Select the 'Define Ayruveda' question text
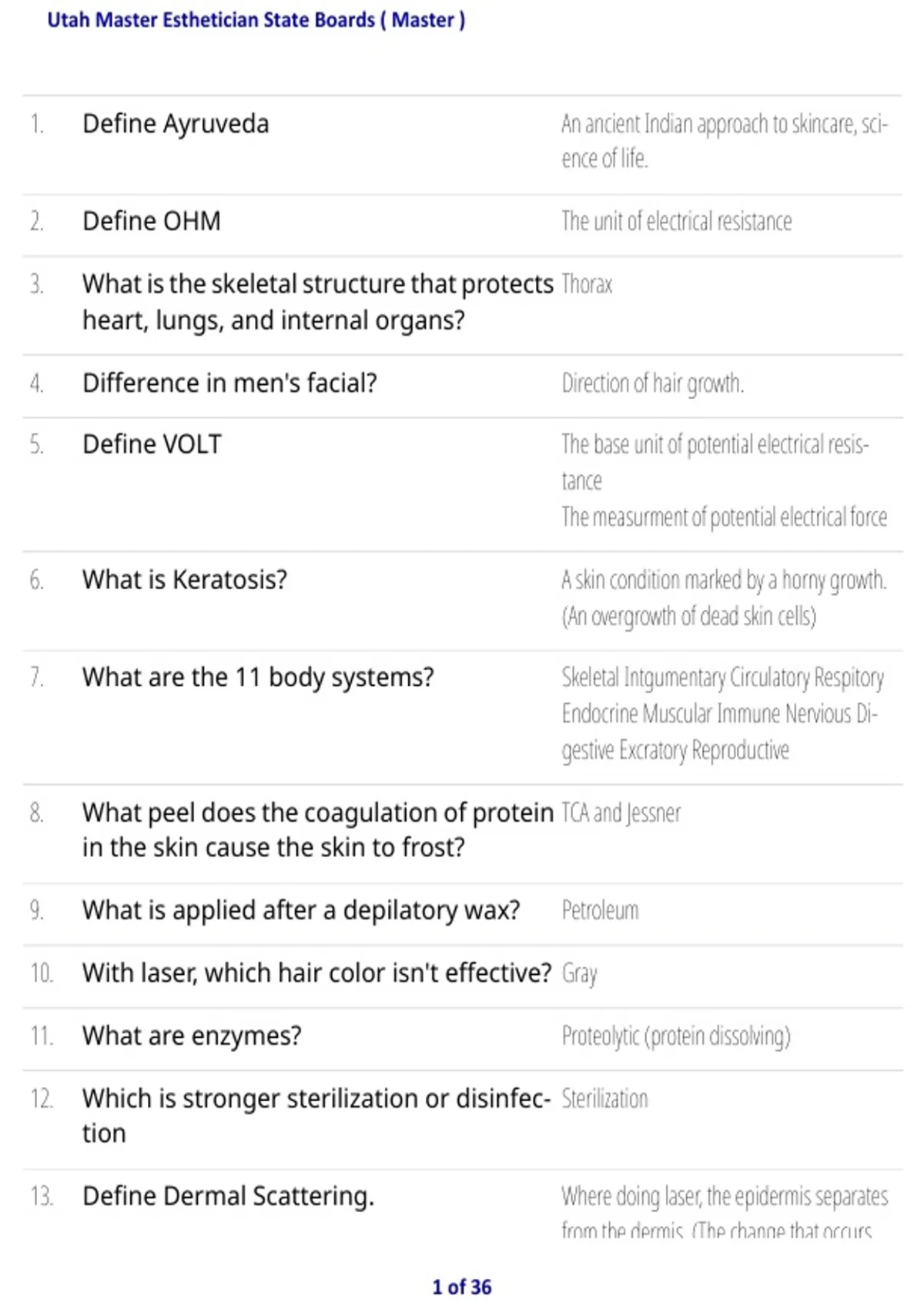The height and width of the screenshot is (1309, 924). click(176, 124)
